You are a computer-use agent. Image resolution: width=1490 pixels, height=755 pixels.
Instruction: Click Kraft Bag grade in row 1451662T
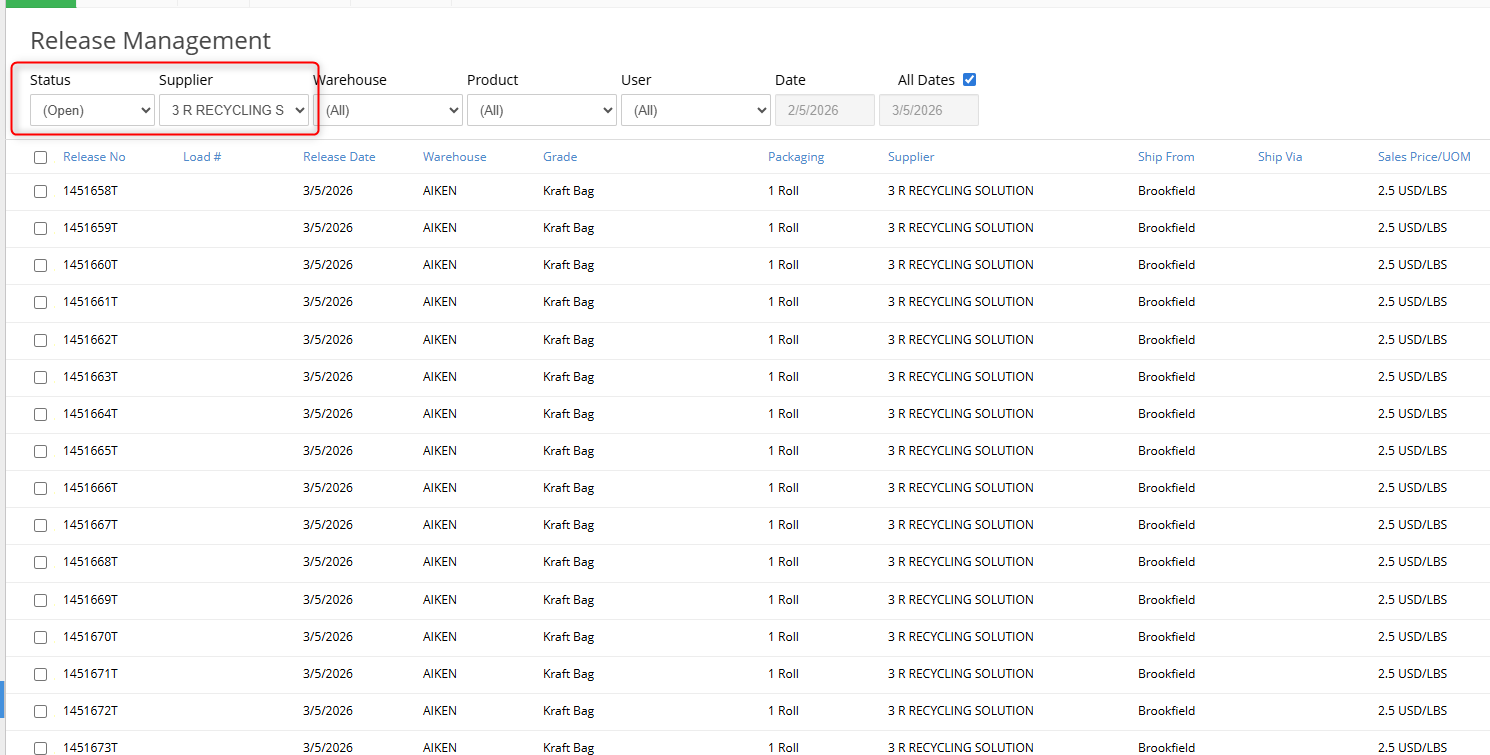tap(569, 340)
